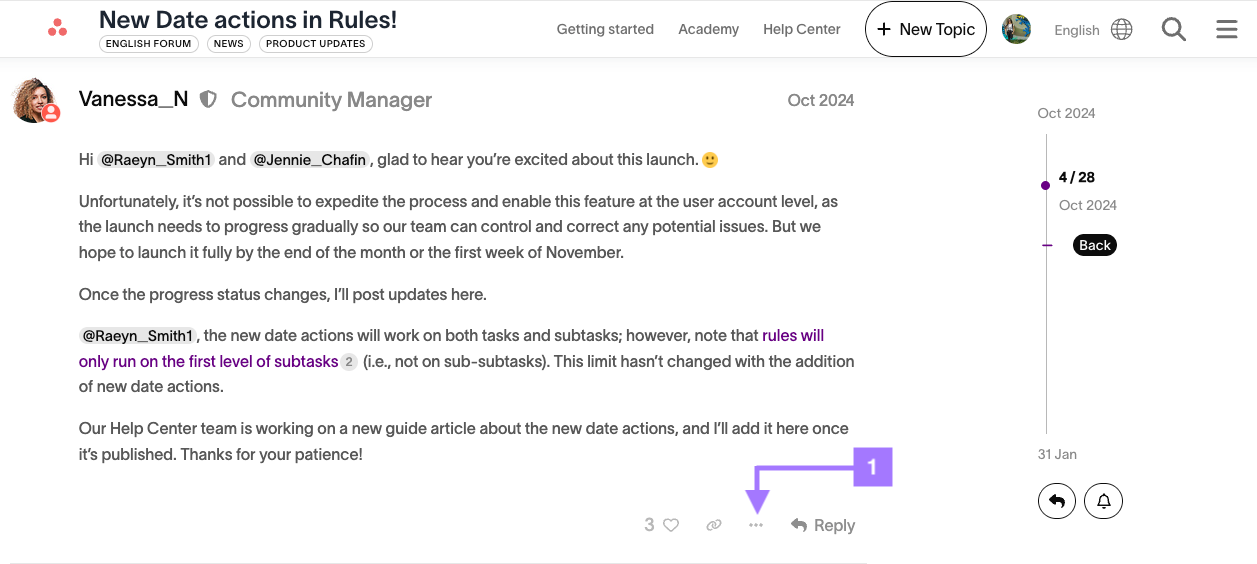Click the timeline scroller position handle
This screenshot has height=564, width=1257.
click(x=1046, y=185)
